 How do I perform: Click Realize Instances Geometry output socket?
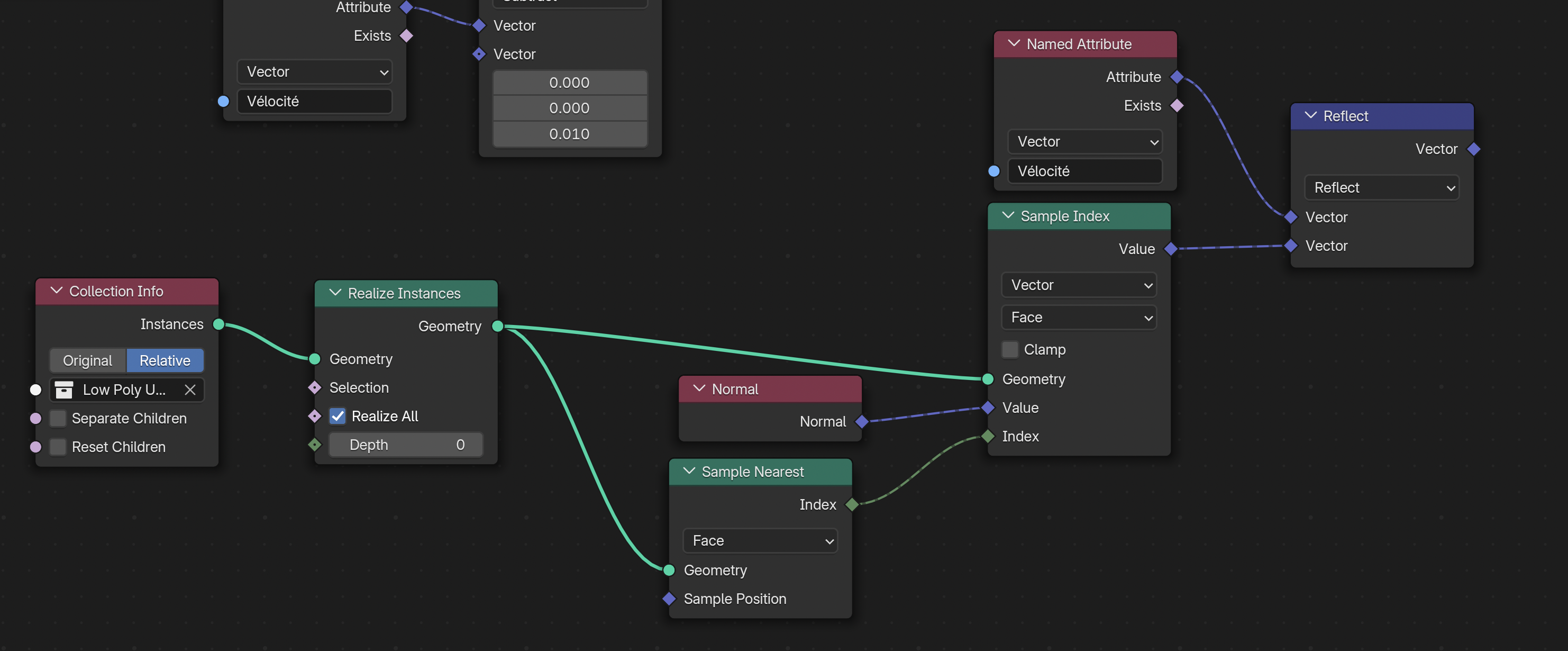click(x=497, y=327)
